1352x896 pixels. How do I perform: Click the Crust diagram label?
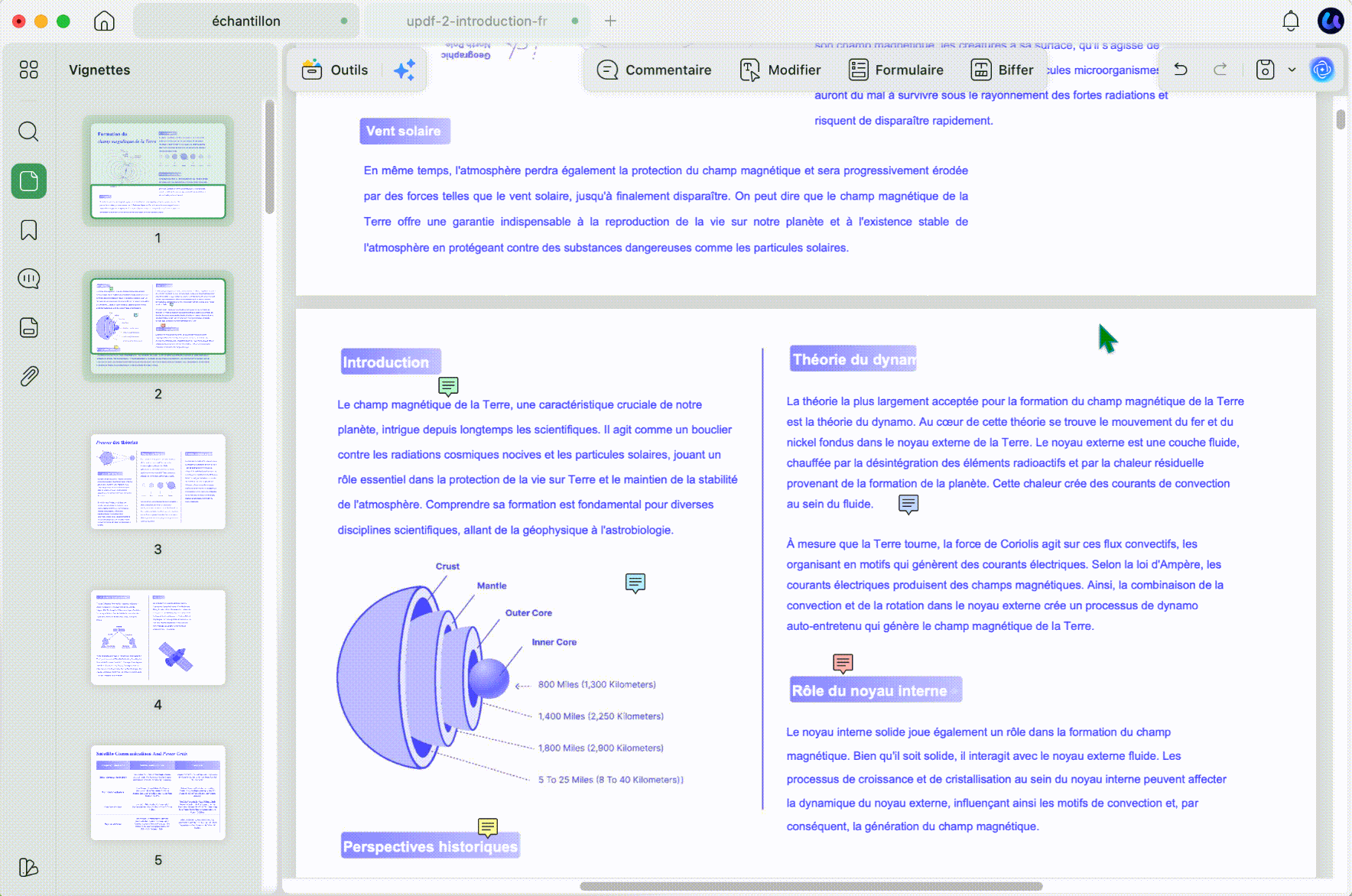click(x=447, y=566)
